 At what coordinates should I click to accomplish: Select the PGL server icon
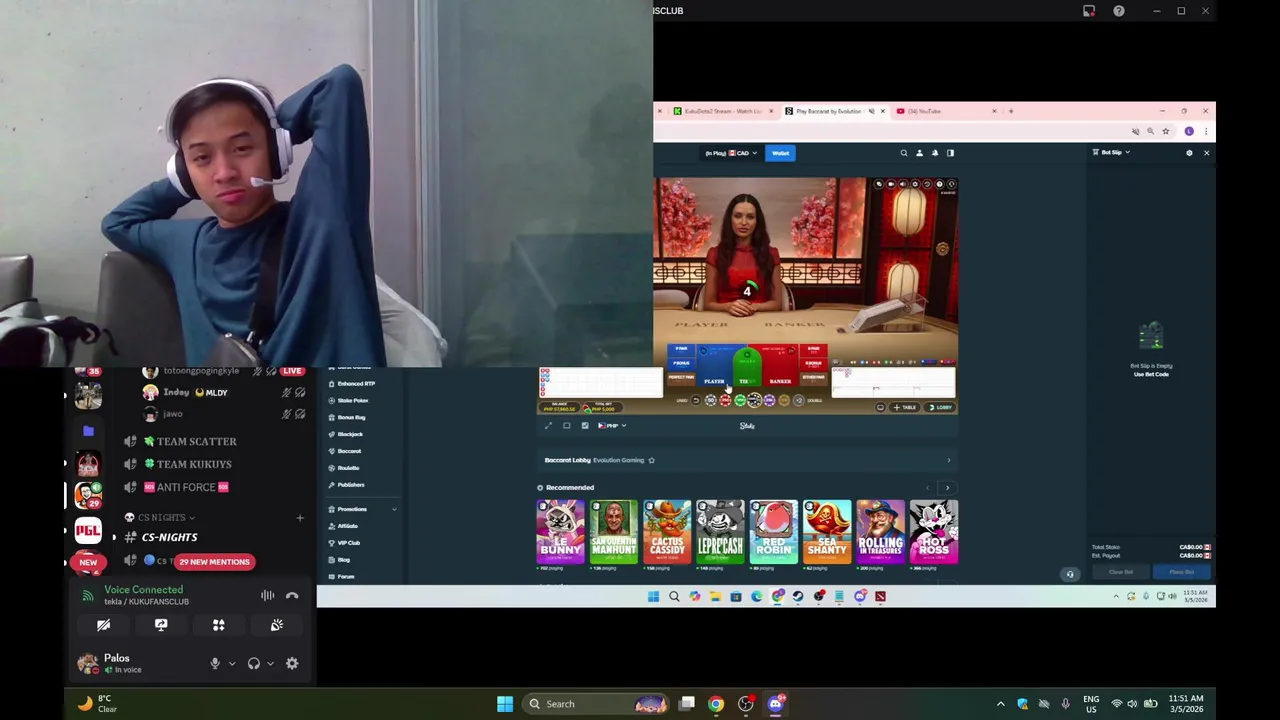click(x=88, y=528)
